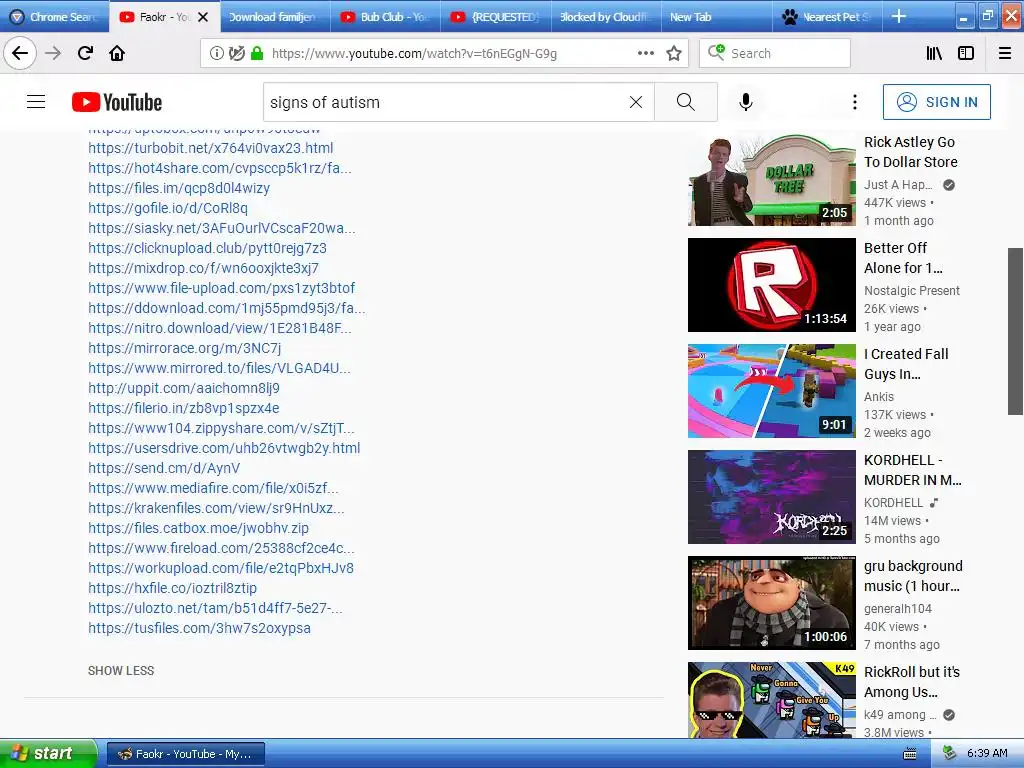Open the workupload.com link
This screenshot has width=1024, height=768.
click(x=221, y=568)
